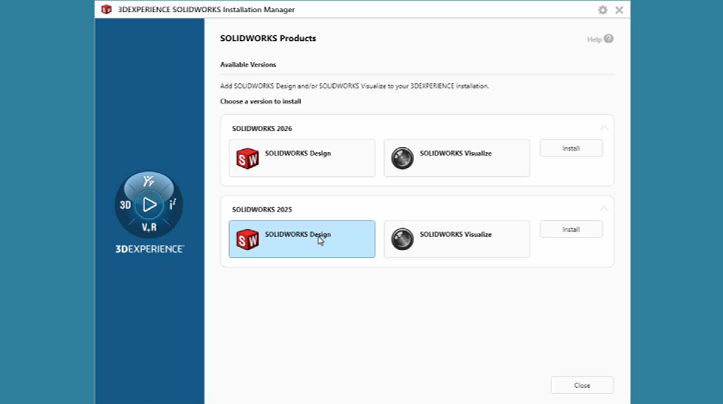Click the red SW cube icon in 2026
The height and width of the screenshot is (404, 723).
[247, 158]
